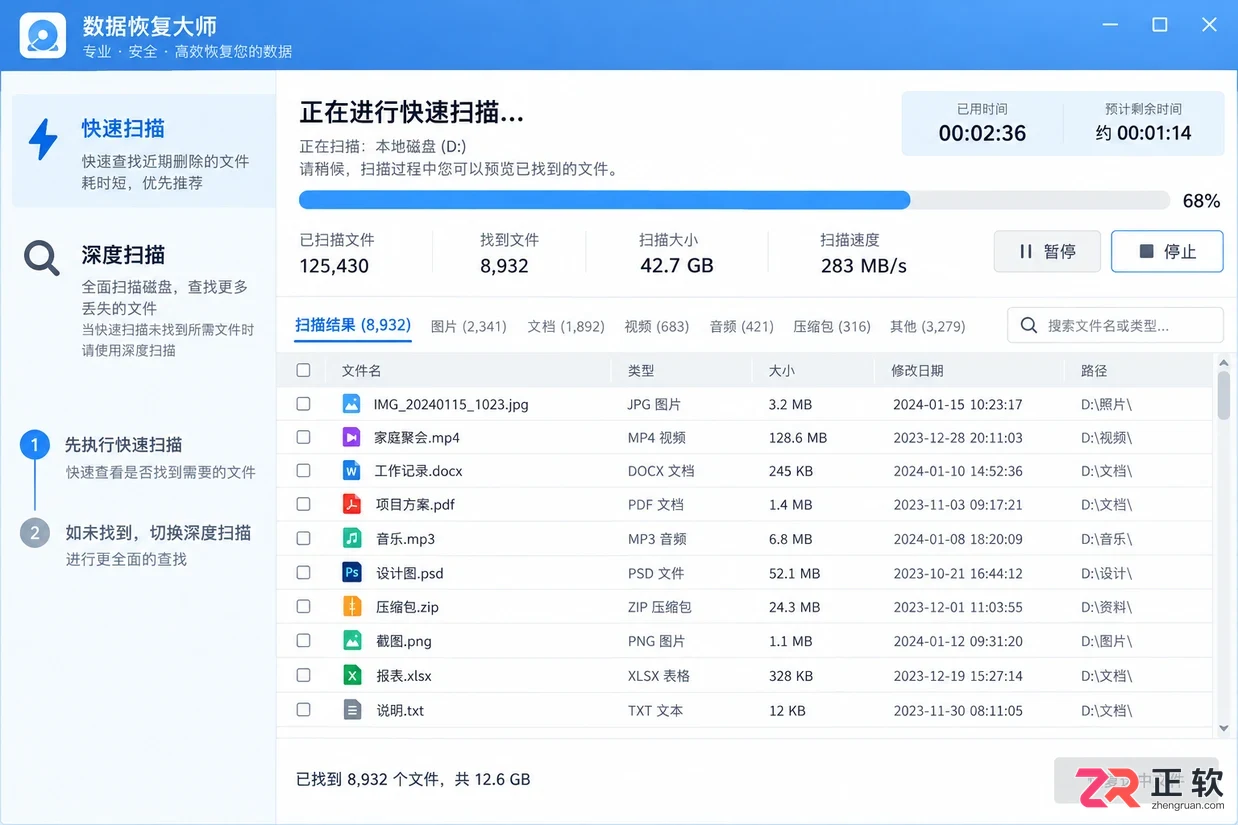Check the box for 工作记录.docx
The height and width of the screenshot is (825, 1238).
pyautogui.click(x=303, y=470)
